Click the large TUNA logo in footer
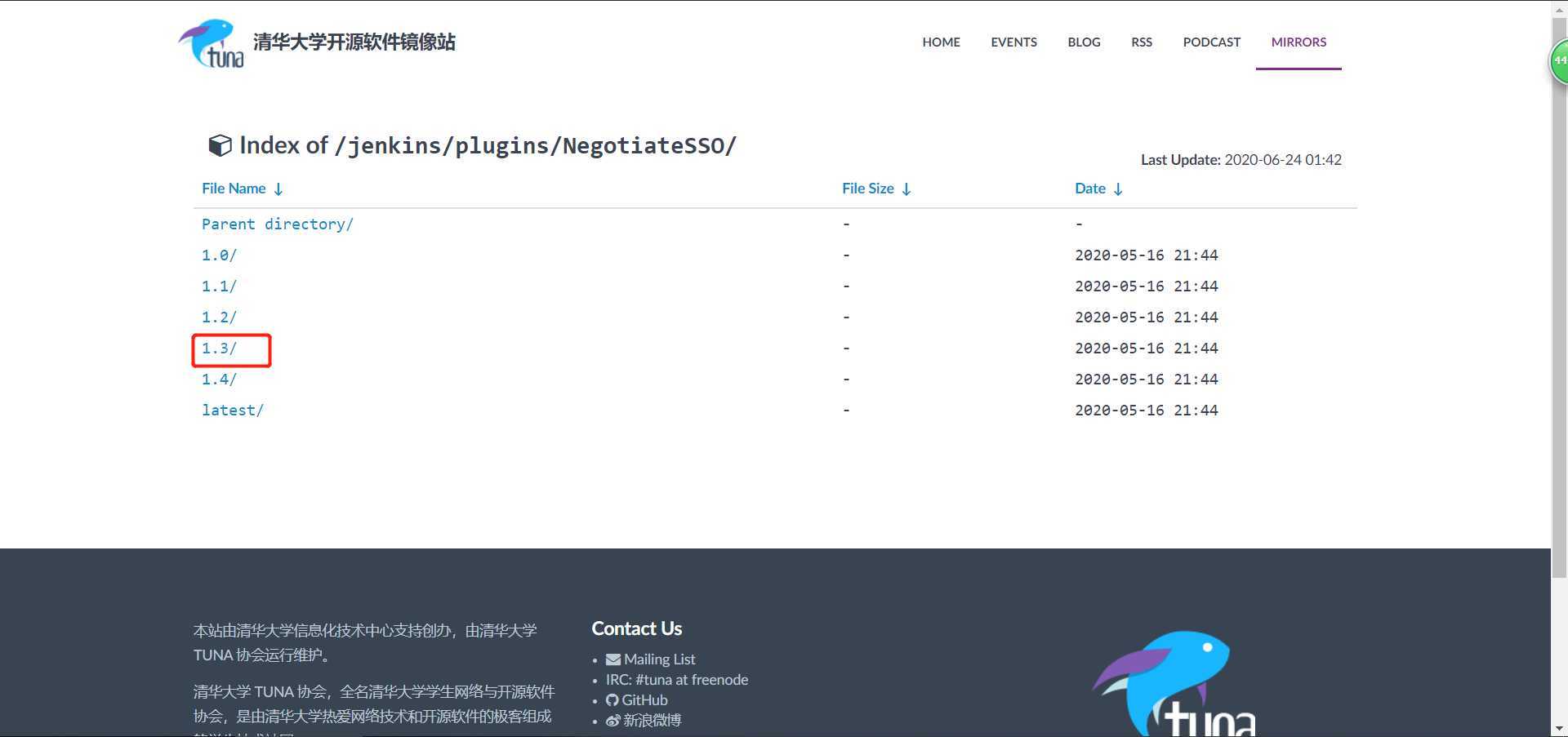Screen dimensions: 1568x737 pyautogui.click(x=1174, y=683)
